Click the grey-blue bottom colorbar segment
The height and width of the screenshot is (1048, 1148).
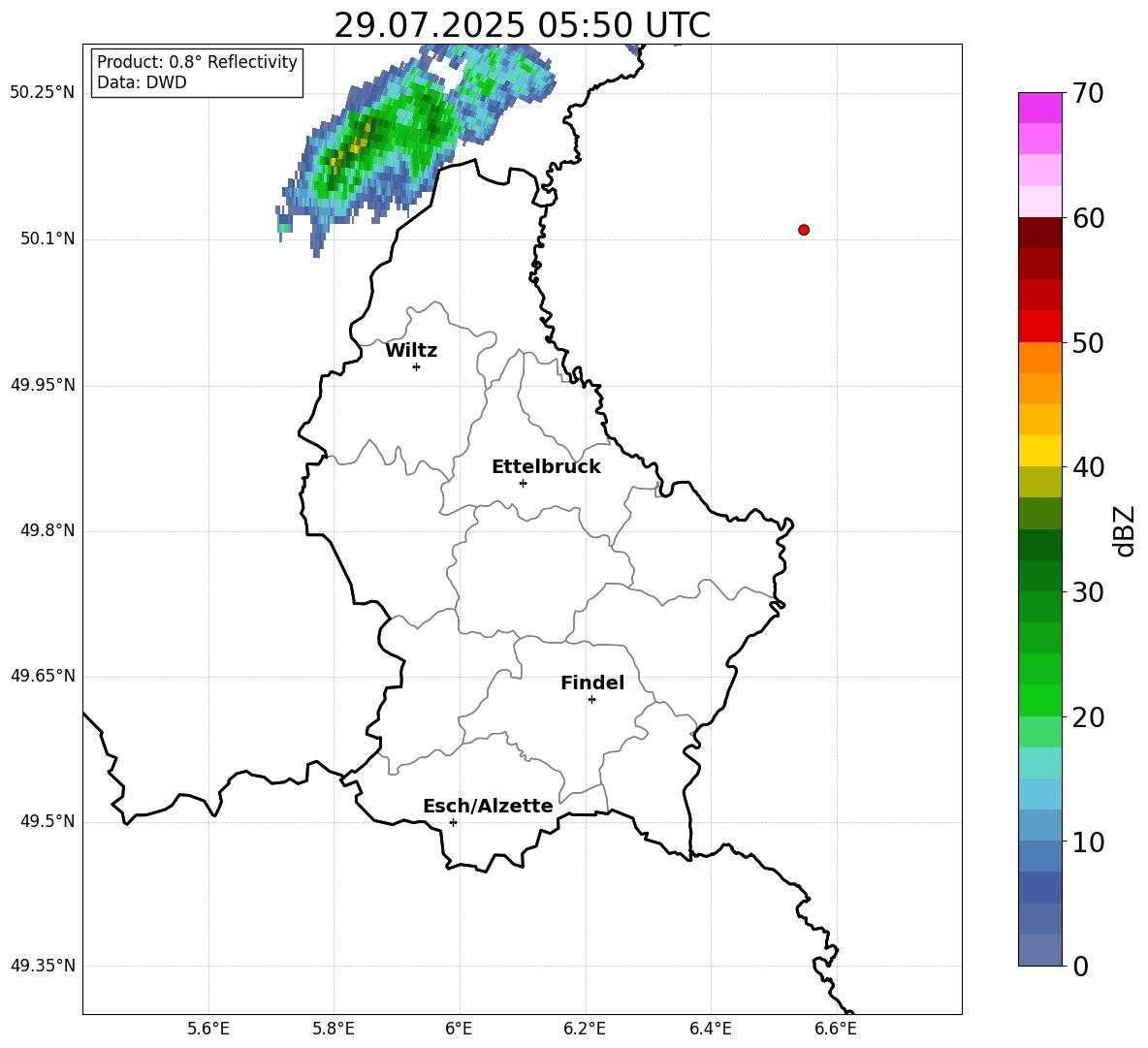pyautogui.click(x=1040, y=950)
